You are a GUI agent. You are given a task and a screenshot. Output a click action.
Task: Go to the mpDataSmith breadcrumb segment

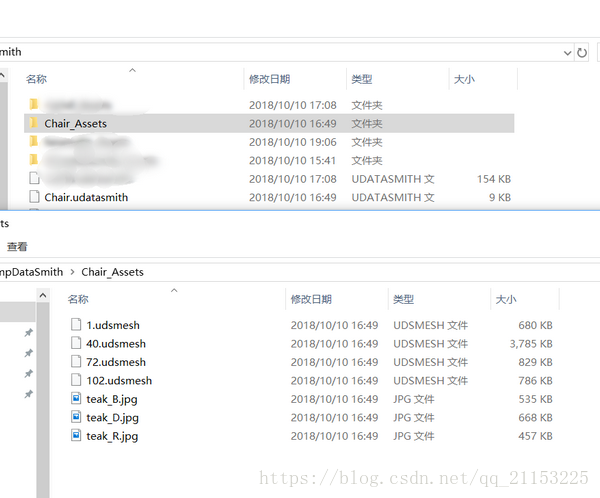pos(32,272)
